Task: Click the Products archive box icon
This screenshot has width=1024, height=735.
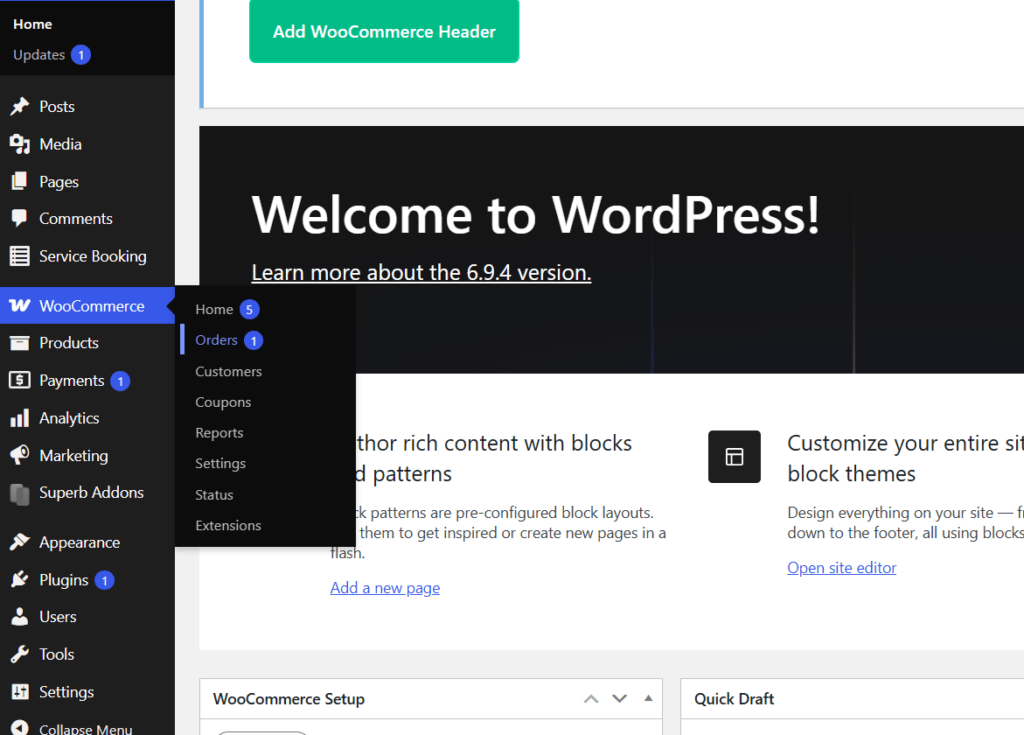Action: [20, 343]
